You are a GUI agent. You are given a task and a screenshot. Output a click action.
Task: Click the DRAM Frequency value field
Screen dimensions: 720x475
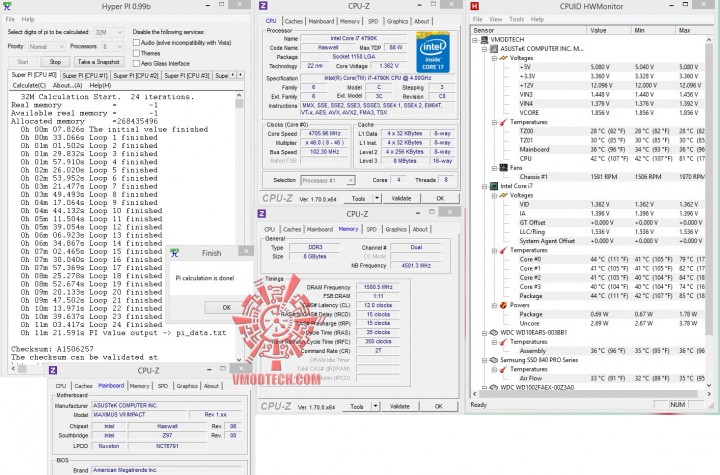tap(378, 287)
